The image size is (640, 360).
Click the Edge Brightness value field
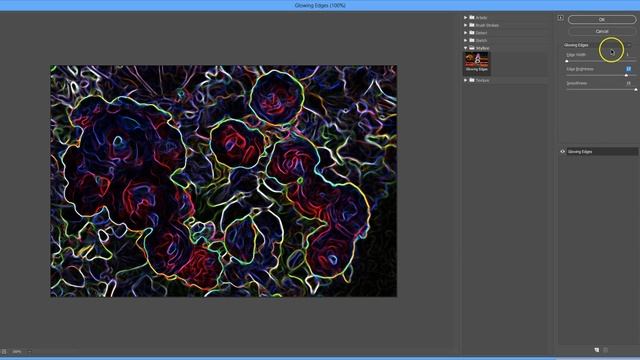click(x=628, y=69)
